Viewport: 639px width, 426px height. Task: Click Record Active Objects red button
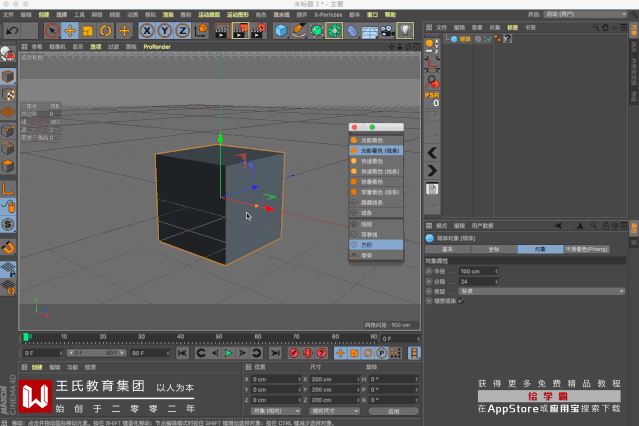coord(294,353)
